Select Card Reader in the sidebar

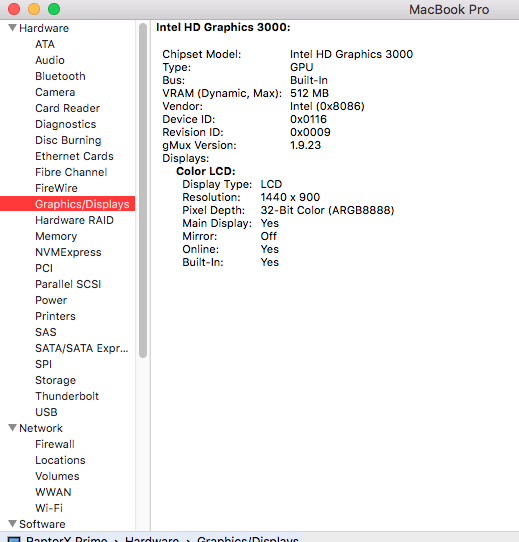[67, 108]
